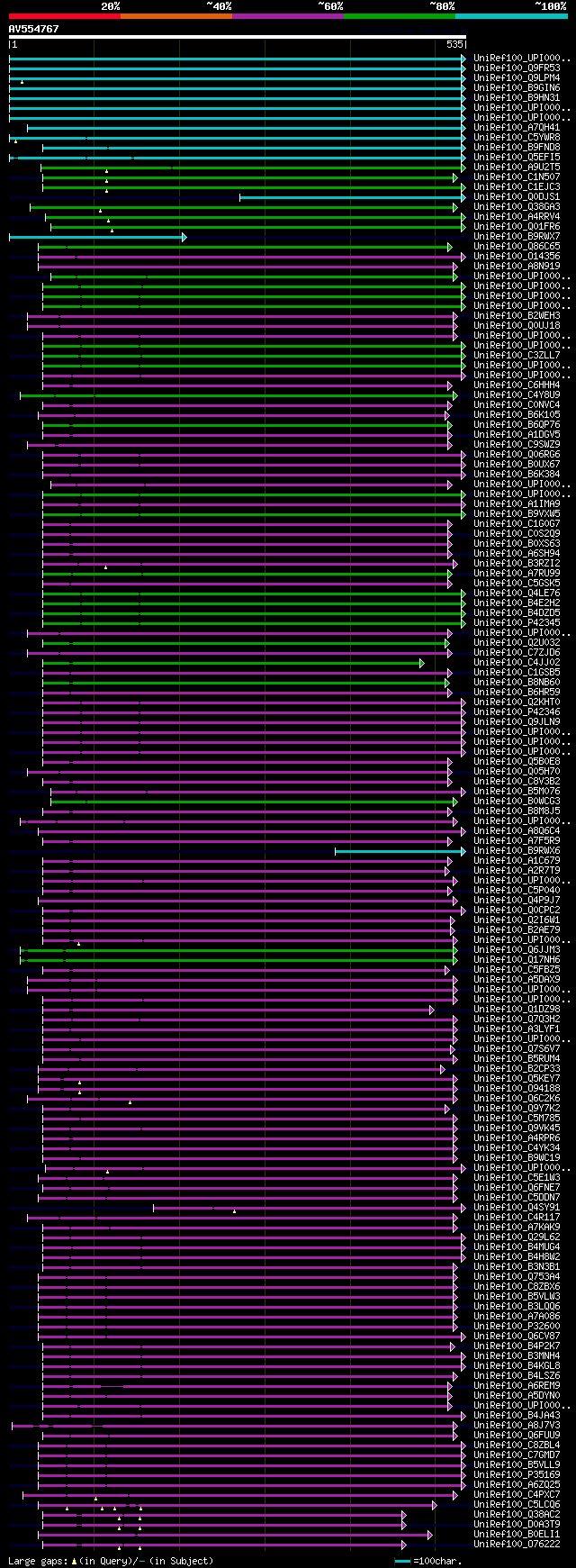Select hit label UniRef100_B6K105
Image resolution: width=576 pixels, height=1568 pixels.
tap(517, 414)
